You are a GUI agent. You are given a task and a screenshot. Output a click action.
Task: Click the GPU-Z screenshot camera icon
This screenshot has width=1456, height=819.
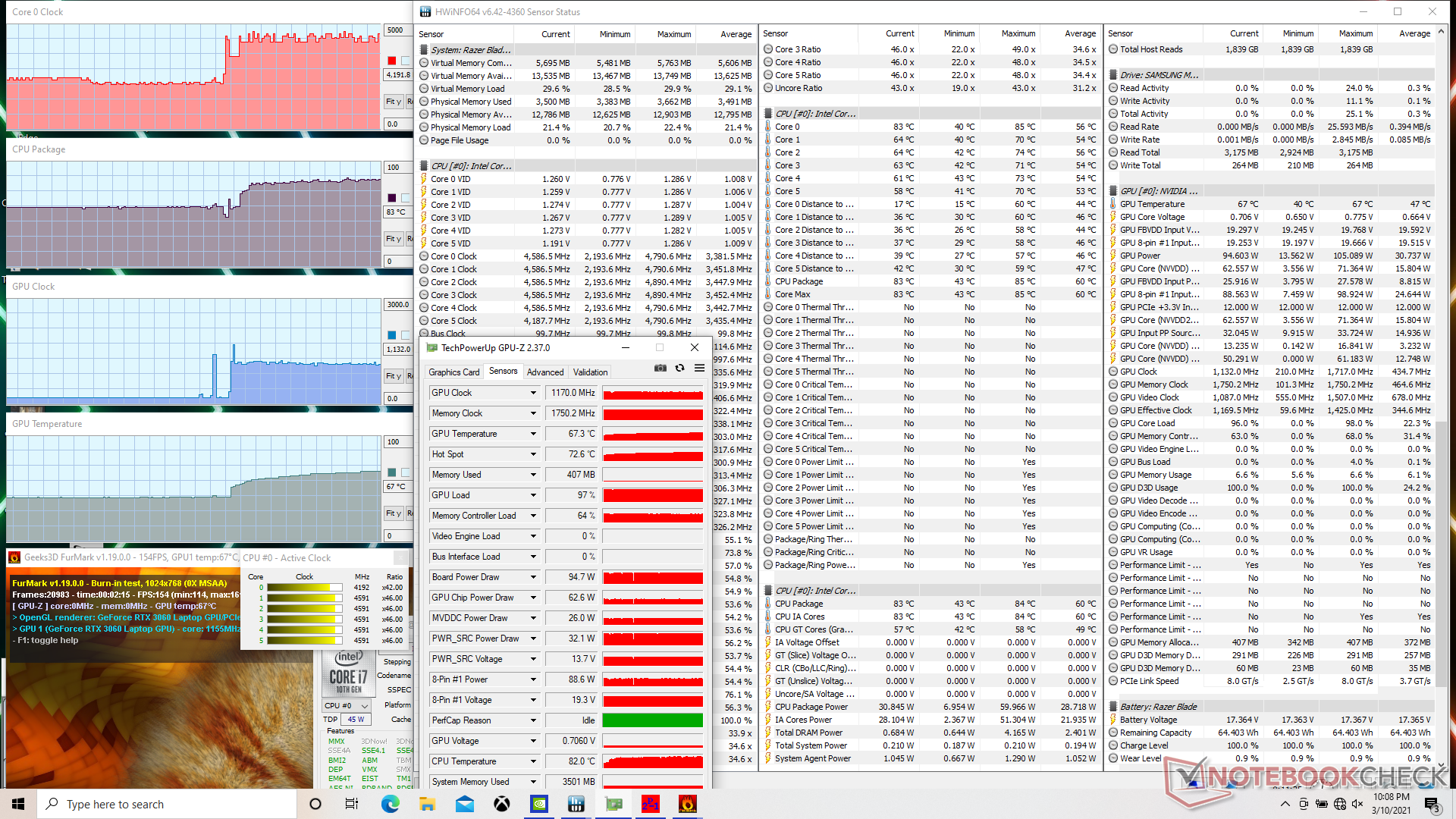pos(661,369)
